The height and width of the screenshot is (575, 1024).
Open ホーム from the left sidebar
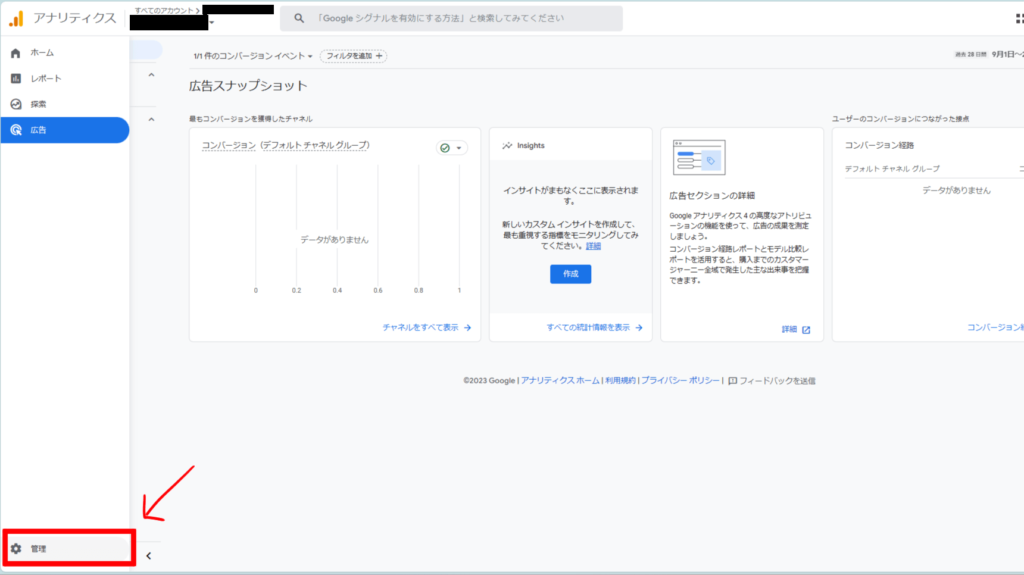pyautogui.click(x=42, y=52)
